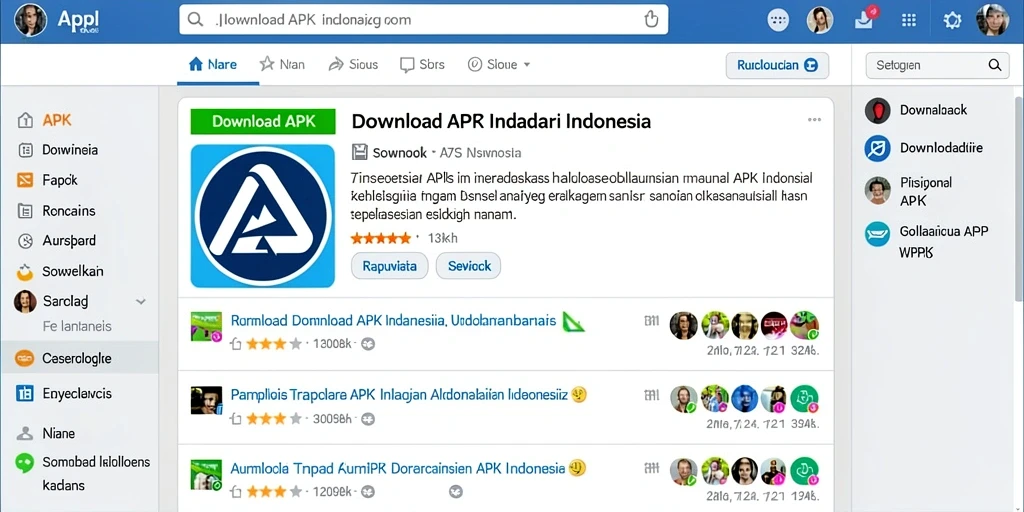Open the three-dot menu on app card
Screen dimensions: 1024x512
point(814,120)
